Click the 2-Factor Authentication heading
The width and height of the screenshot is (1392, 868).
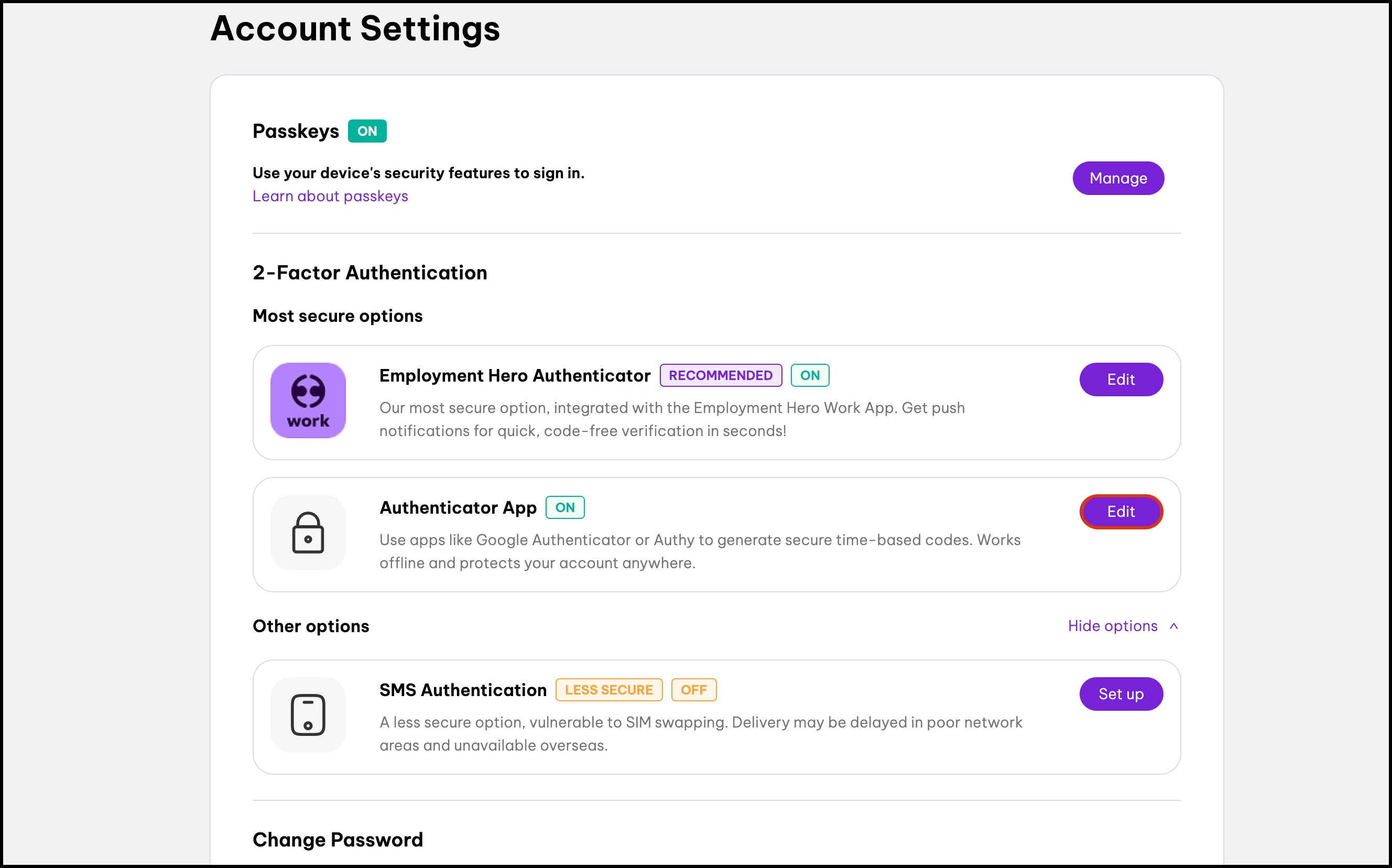pos(369,273)
